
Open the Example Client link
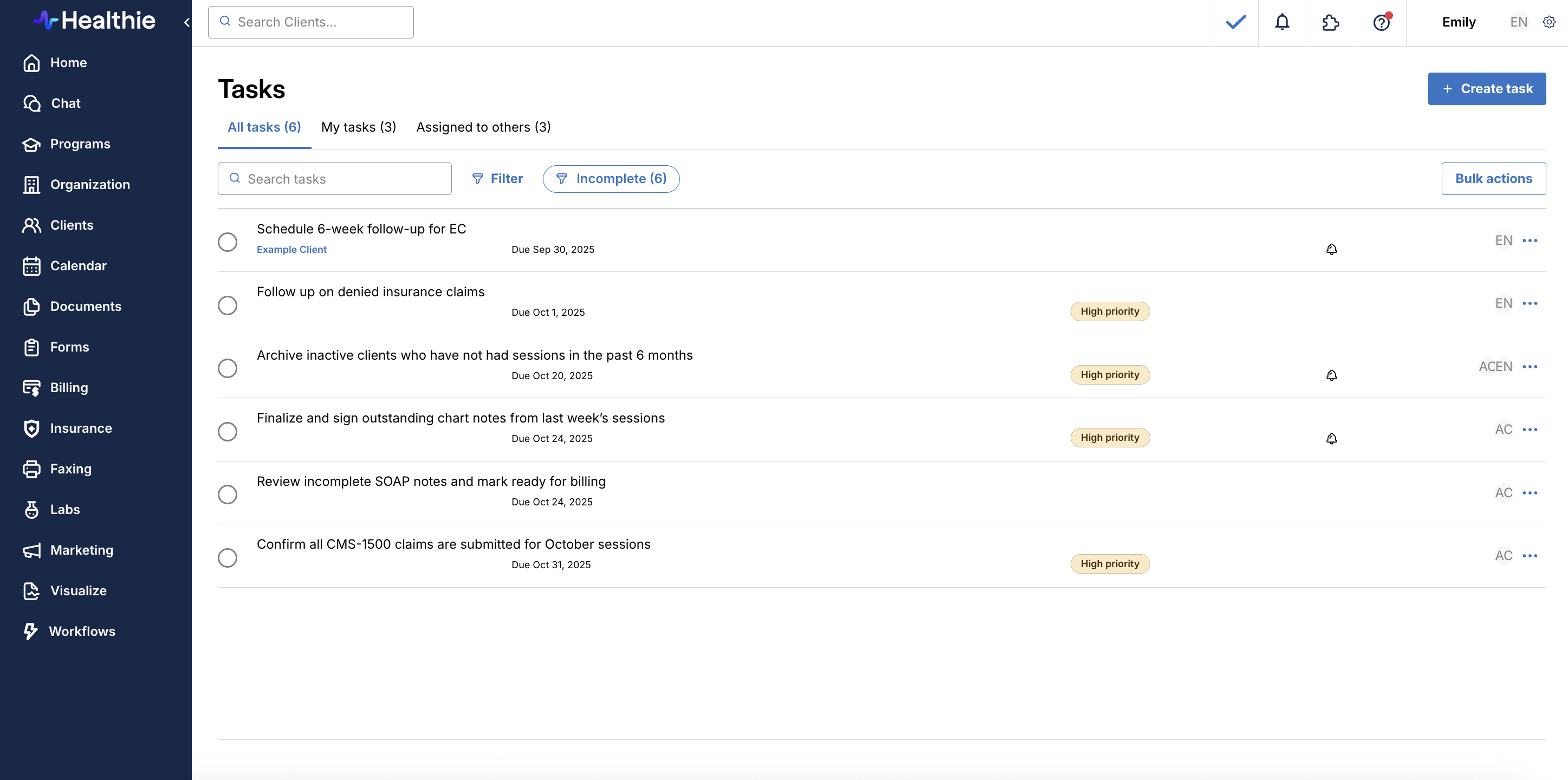click(291, 250)
